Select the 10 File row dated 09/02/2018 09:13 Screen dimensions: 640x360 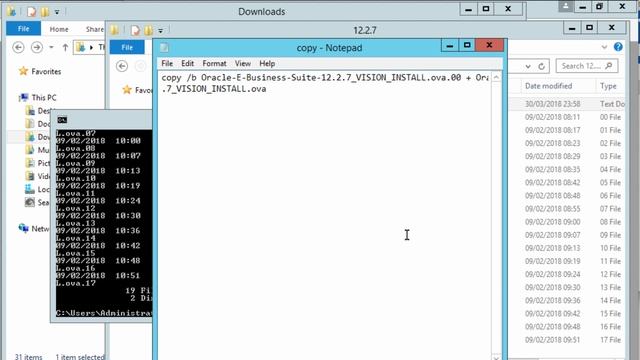click(567, 248)
